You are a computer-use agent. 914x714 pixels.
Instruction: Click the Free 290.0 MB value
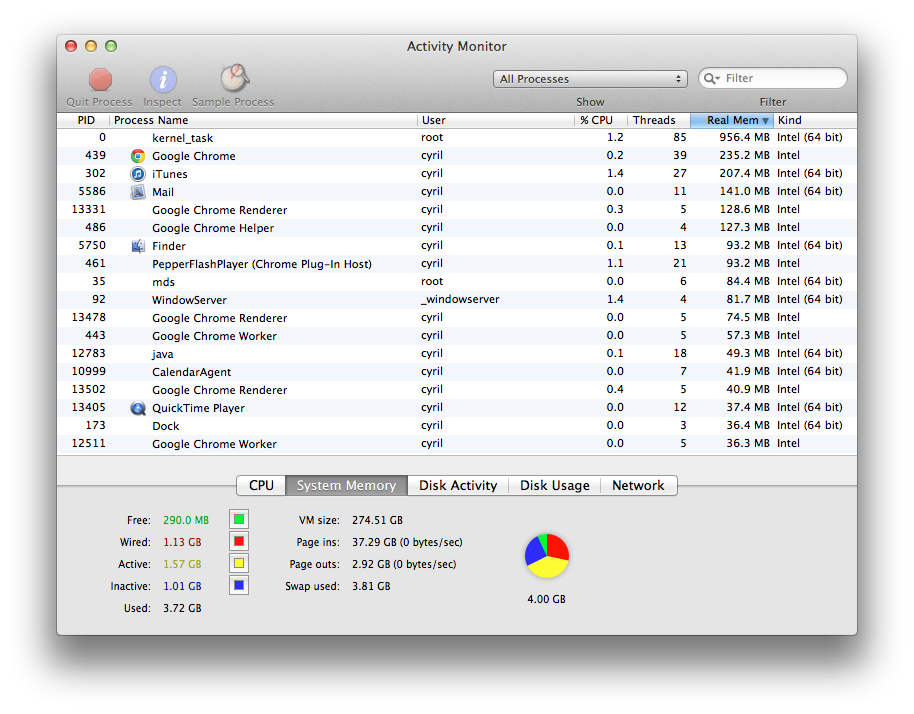[186, 520]
